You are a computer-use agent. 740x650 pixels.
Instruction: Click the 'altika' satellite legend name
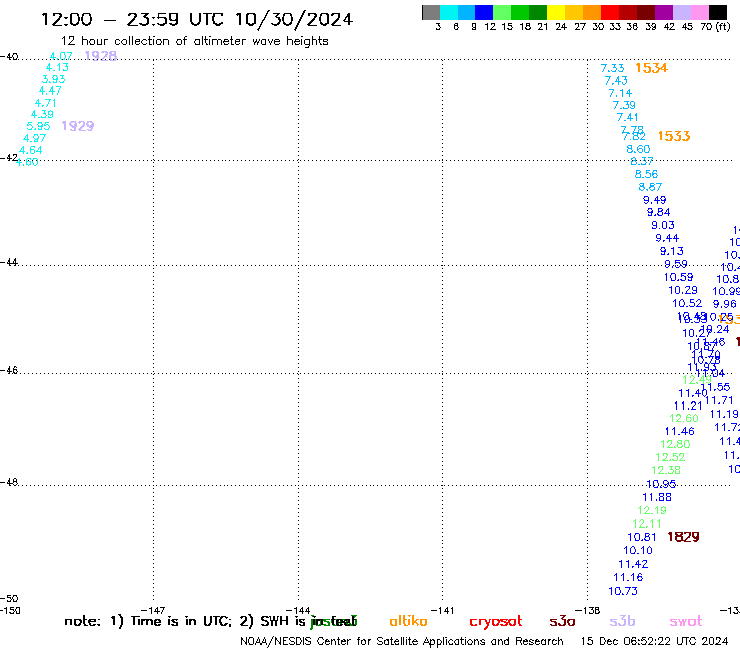tap(408, 621)
